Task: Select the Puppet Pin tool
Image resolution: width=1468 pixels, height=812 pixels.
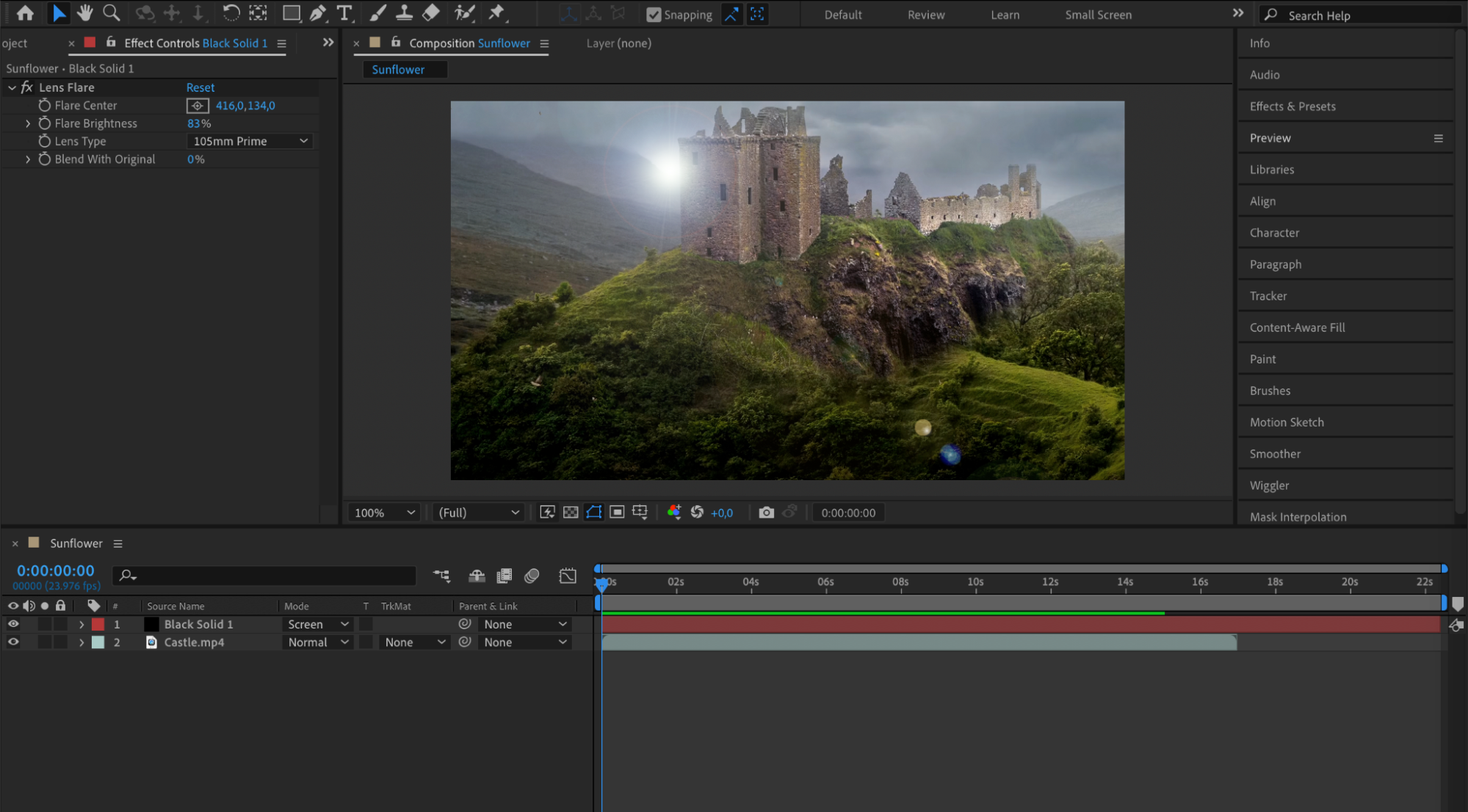Action: click(x=497, y=13)
